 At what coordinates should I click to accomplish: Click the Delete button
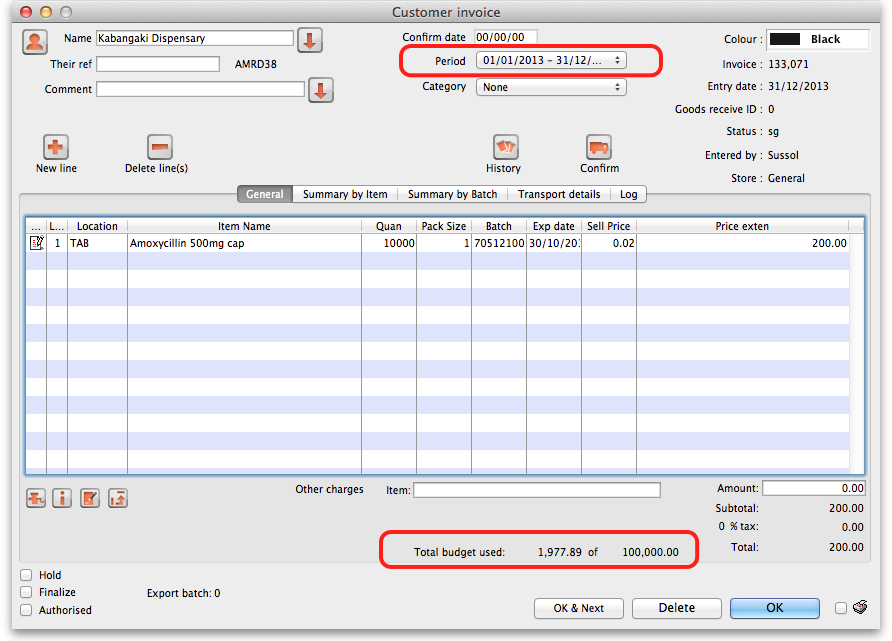677,608
